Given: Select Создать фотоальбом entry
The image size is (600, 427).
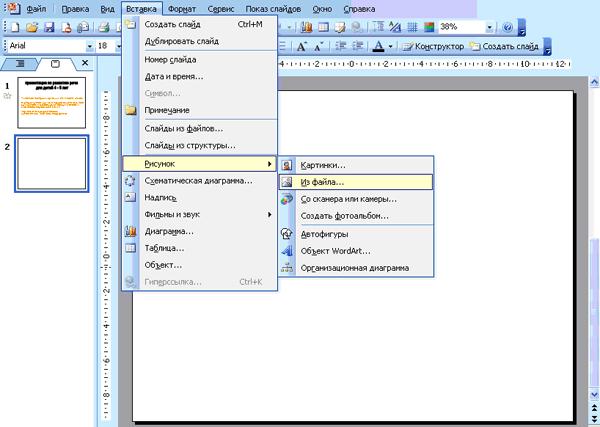Looking at the screenshot, I should pos(356,216).
